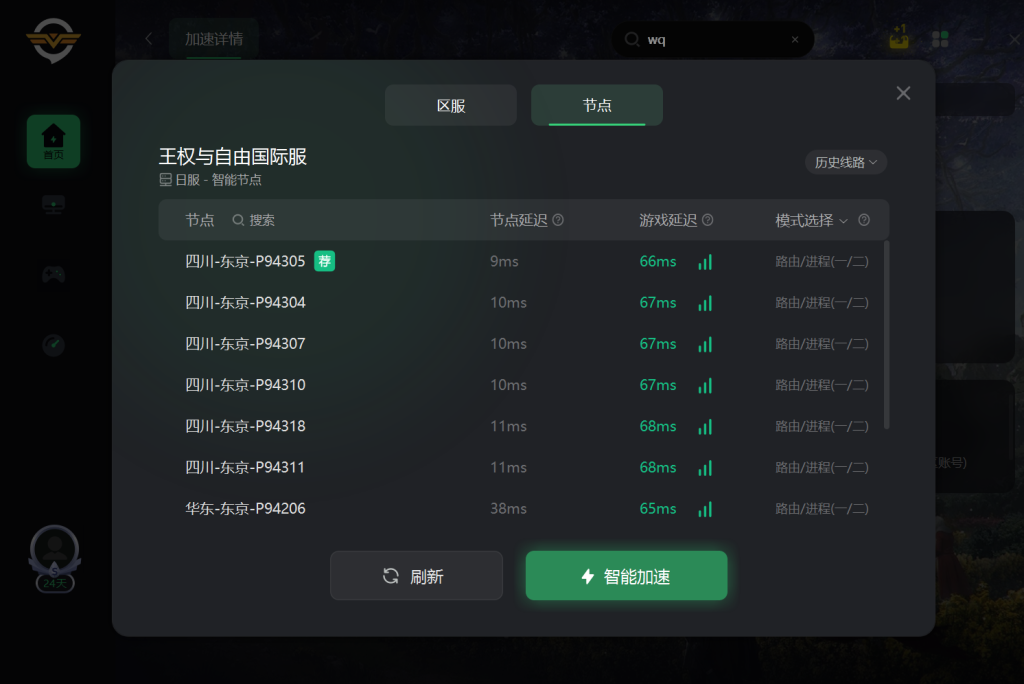Open the monitor icon in the sidebar

54,205
